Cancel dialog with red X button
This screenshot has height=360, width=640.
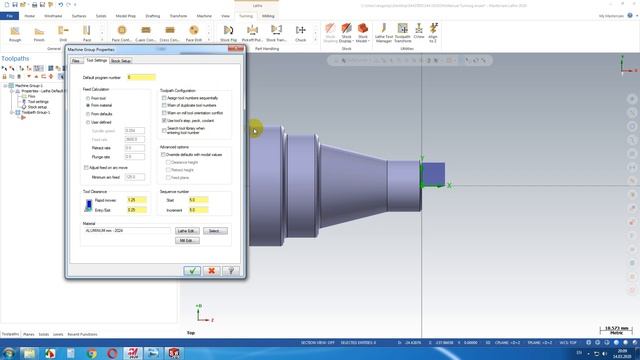point(211,271)
